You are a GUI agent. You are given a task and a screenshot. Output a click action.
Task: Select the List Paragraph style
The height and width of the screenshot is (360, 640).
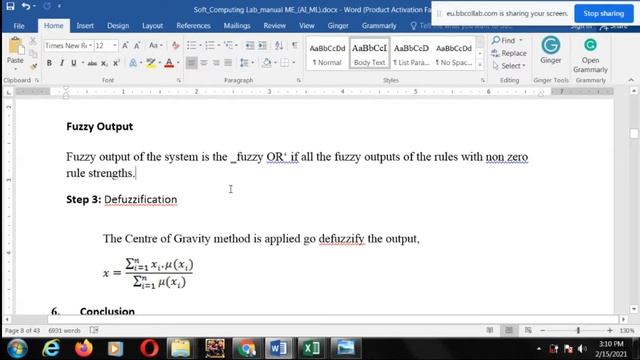coord(411,54)
